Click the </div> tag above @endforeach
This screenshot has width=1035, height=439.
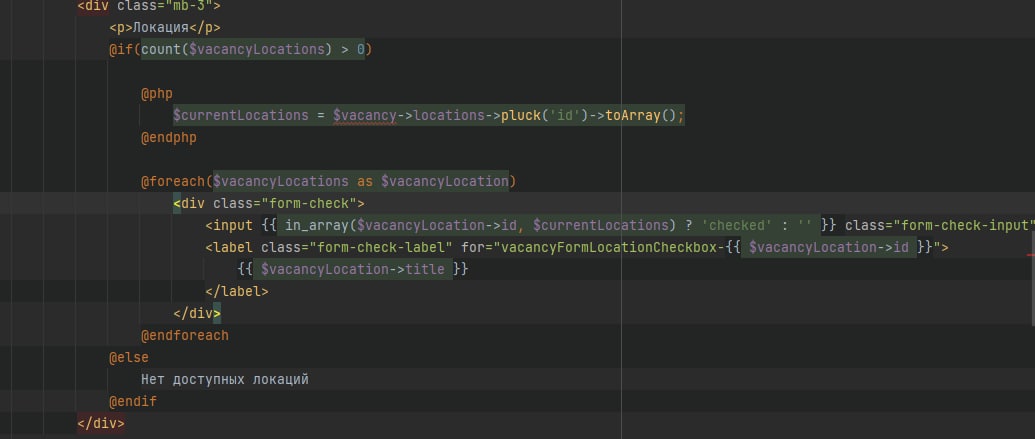pyautogui.click(x=197, y=313)
